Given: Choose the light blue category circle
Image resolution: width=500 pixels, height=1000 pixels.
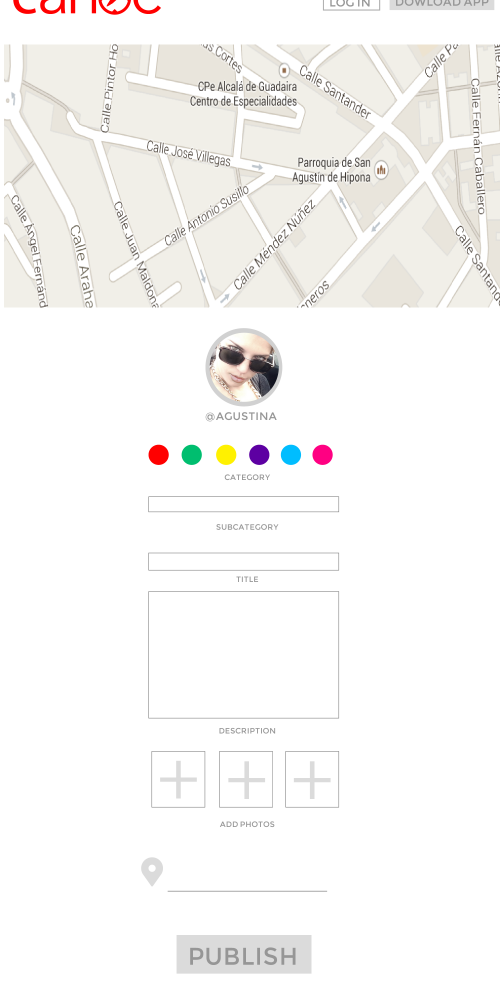Looking at the screenshot, I should click(291, 455).
